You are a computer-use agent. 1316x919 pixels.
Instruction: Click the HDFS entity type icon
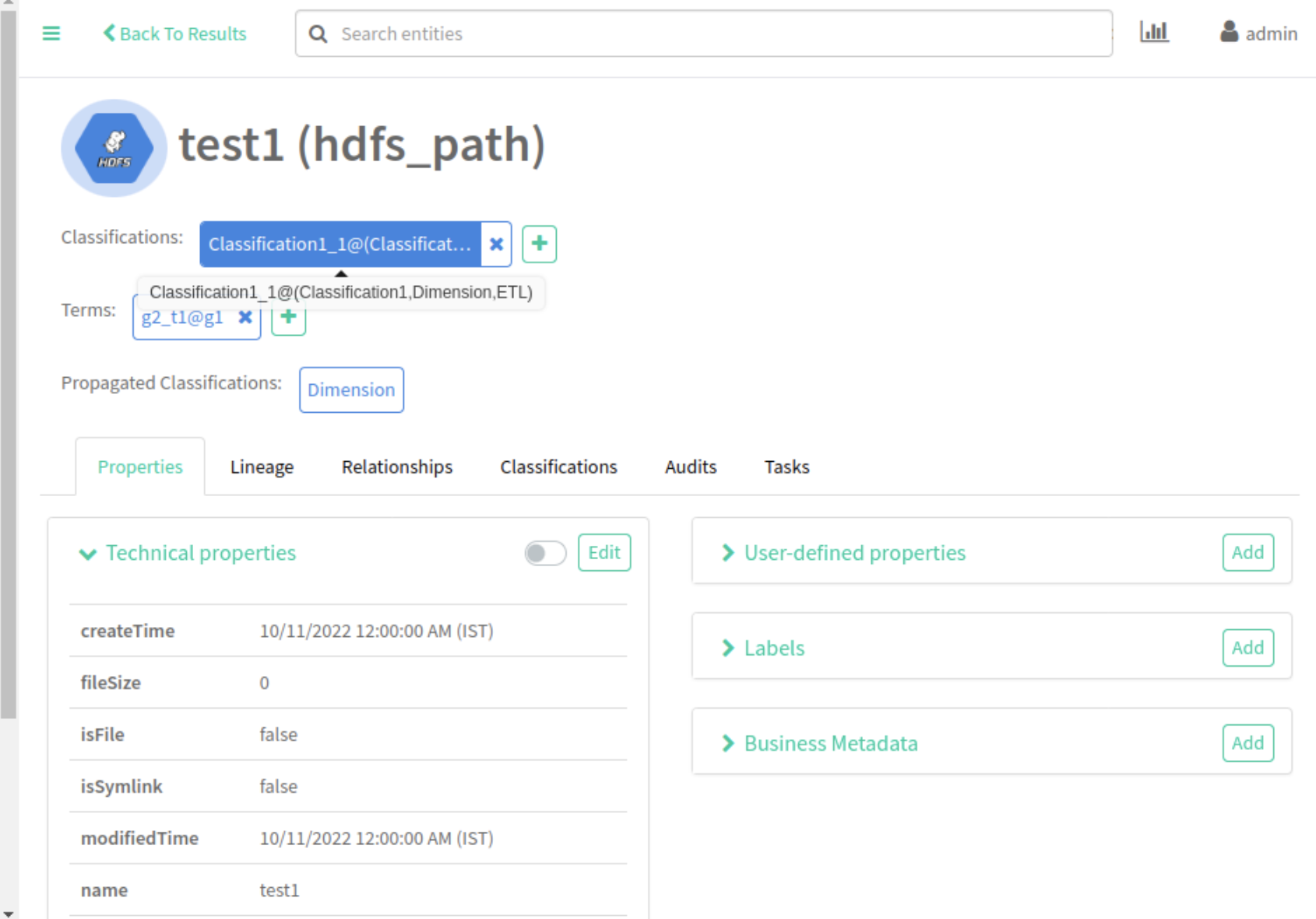tap(114, 148)
